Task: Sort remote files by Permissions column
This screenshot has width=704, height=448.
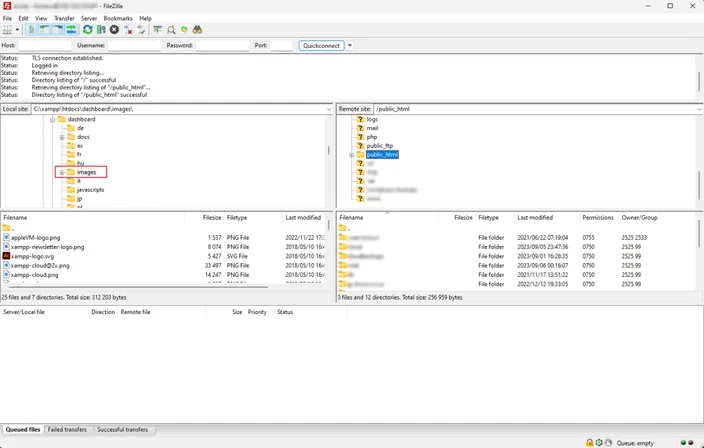Action: pos(598,218)
